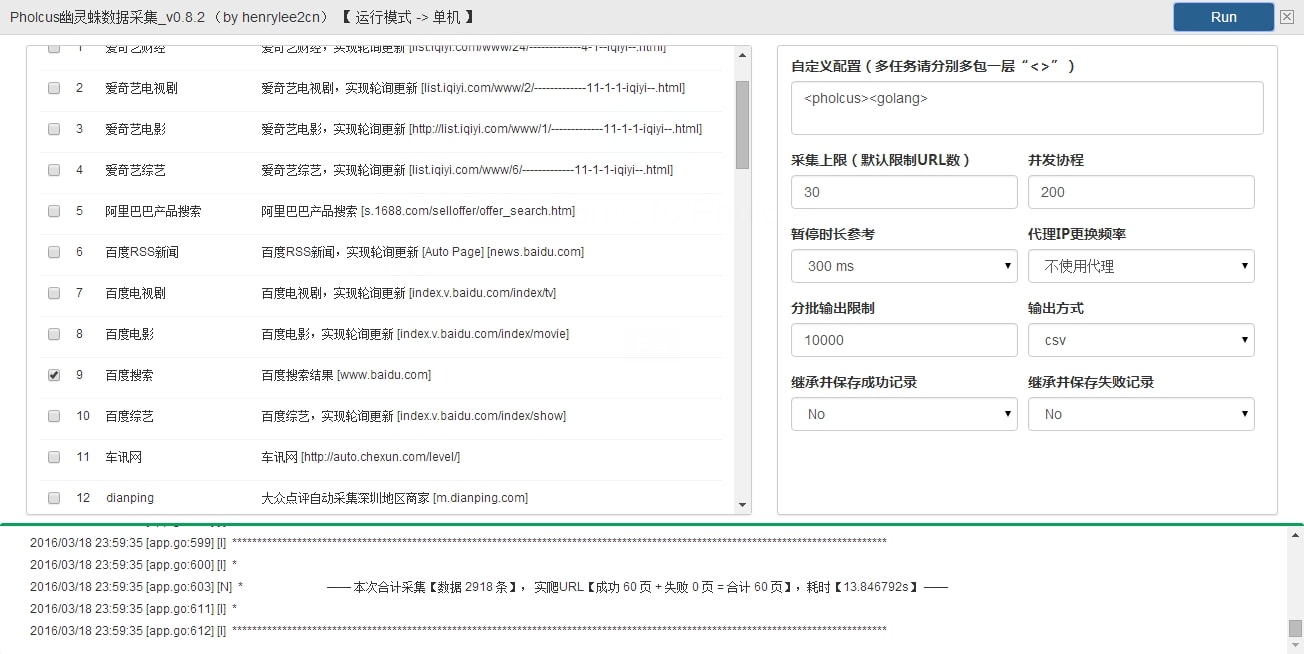Image resolution: width=1304 pixels, height=654 pixels.
Task: Click log line app.go:612
Action: [x=458, y=630]
